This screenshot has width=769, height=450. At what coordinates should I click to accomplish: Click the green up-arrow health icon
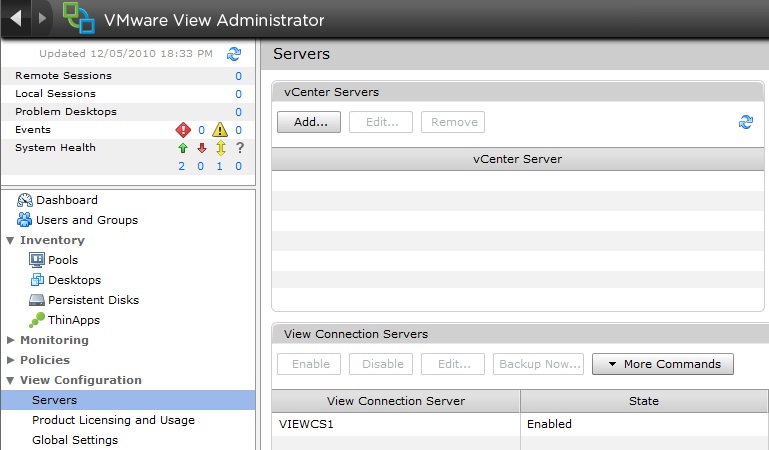183,148
